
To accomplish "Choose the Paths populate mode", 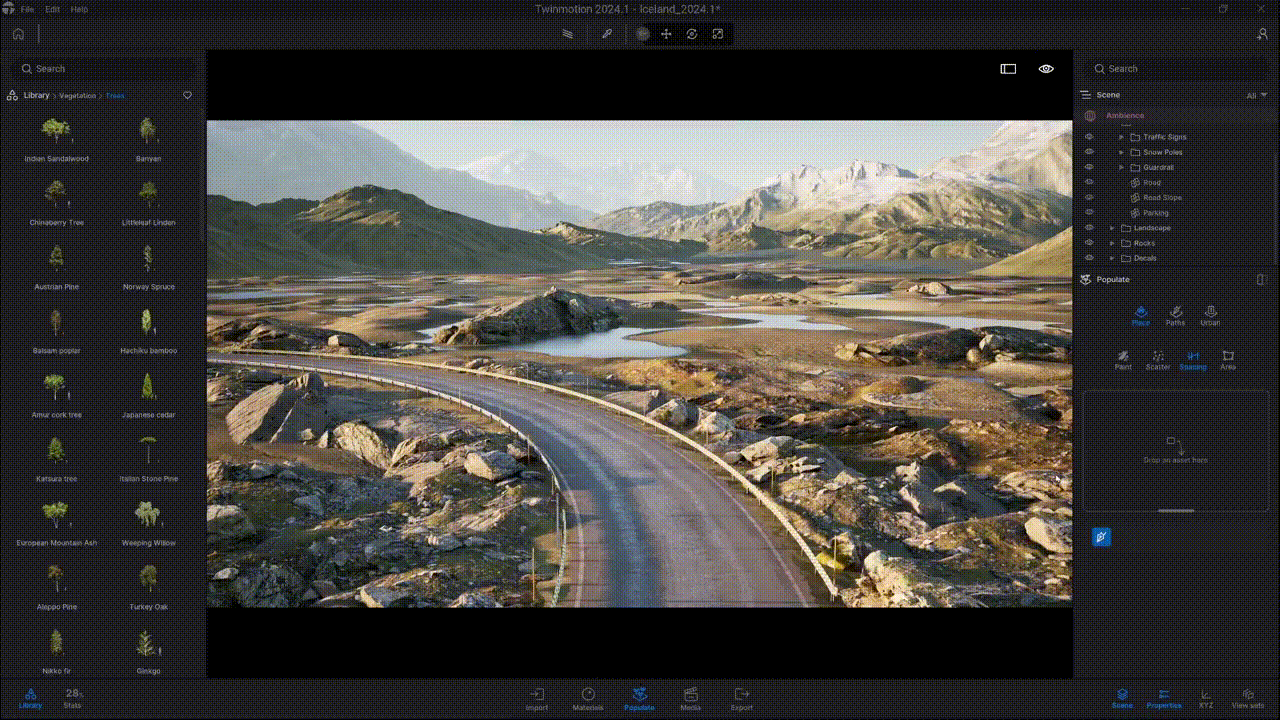I will 1175,316.
